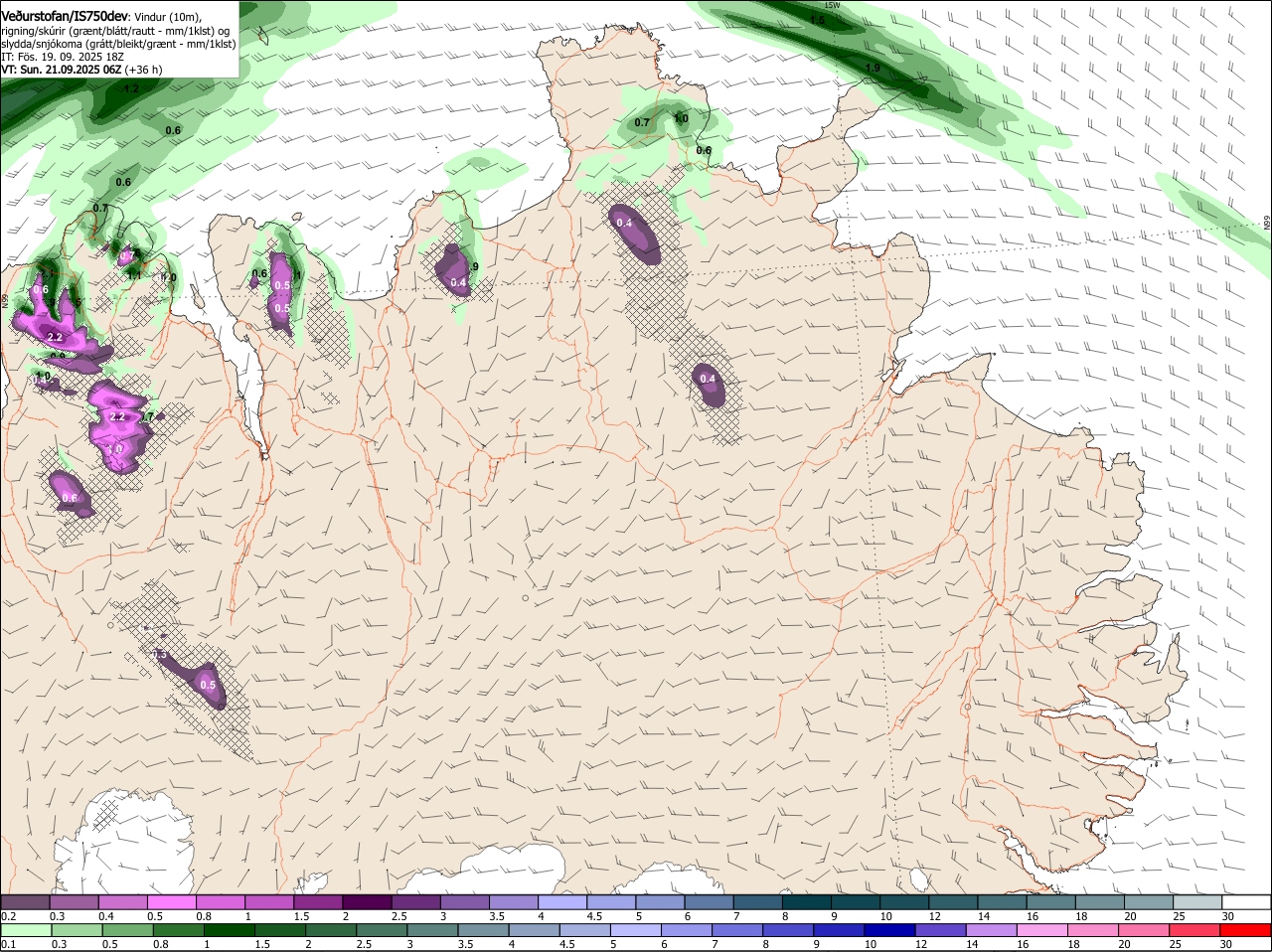Select upper legend swatch between 1 and 1.5

pos(268,901)
